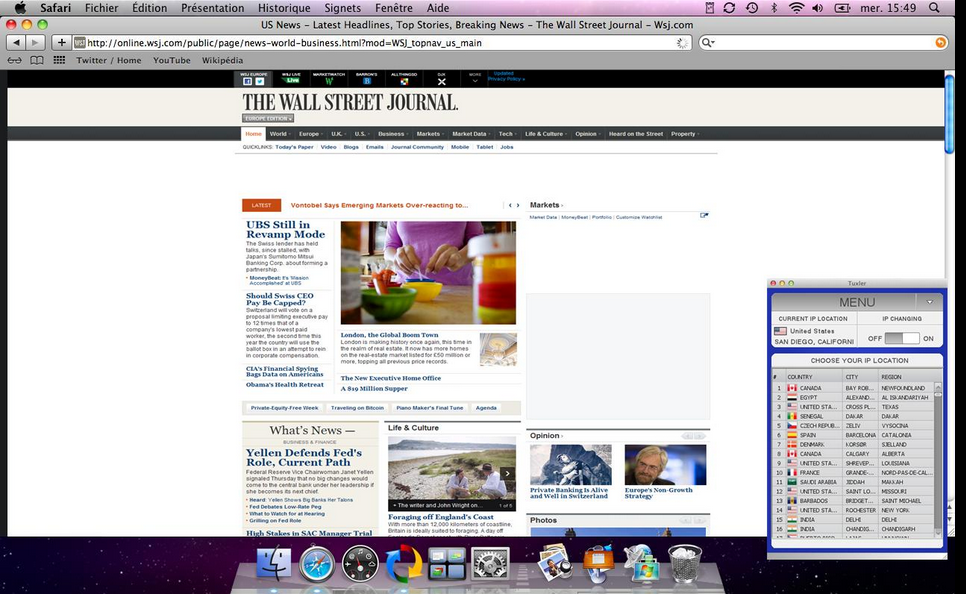Viewport: 966px width, 594px height.
Task: Open the World nav dropdown
Action: click(x=278, y=134)
